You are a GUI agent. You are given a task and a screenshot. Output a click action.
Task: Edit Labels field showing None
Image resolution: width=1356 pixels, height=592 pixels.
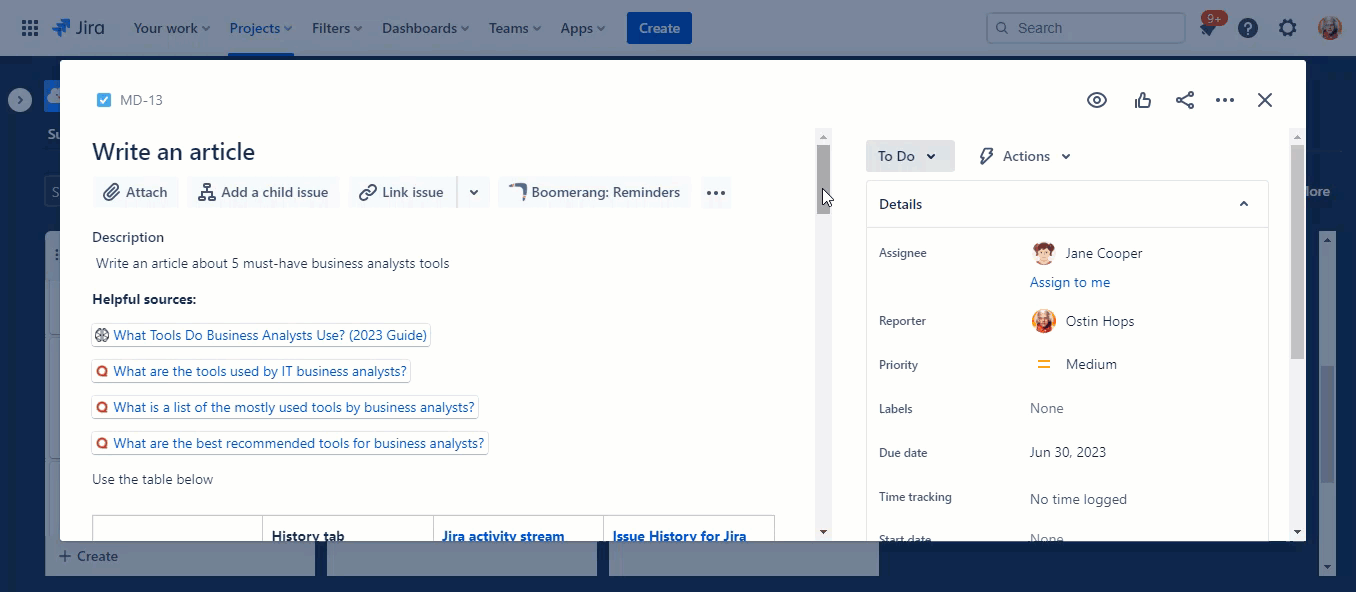tap(1046, 408)
